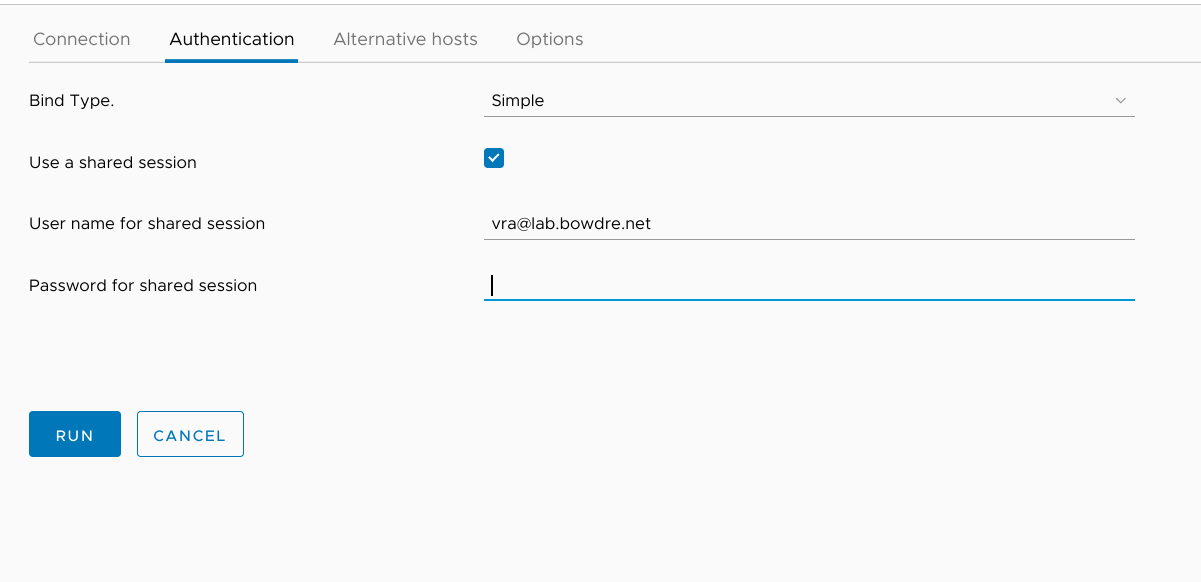Switch to the Connection tab
This screenshot has height=582, width=1201.
(82, 40)
